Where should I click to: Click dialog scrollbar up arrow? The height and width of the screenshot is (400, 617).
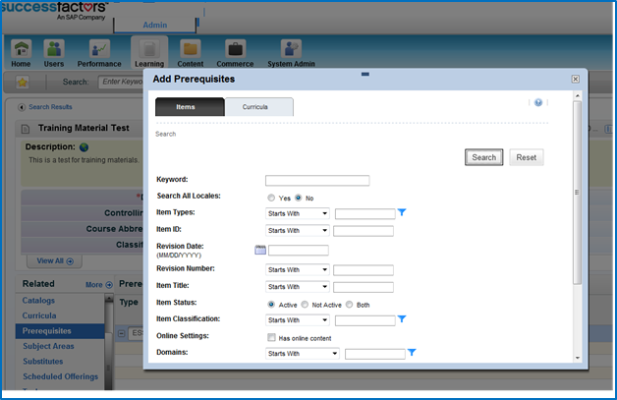tap(577, 96)
